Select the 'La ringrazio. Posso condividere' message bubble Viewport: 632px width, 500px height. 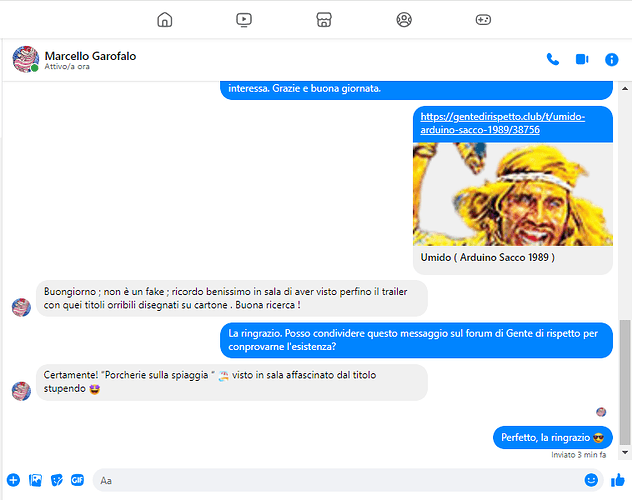[x=416, y=340]
